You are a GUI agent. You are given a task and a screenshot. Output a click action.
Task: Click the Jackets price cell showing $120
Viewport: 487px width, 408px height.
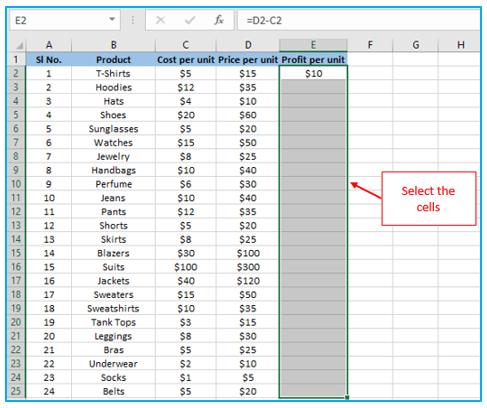point(248,281)
